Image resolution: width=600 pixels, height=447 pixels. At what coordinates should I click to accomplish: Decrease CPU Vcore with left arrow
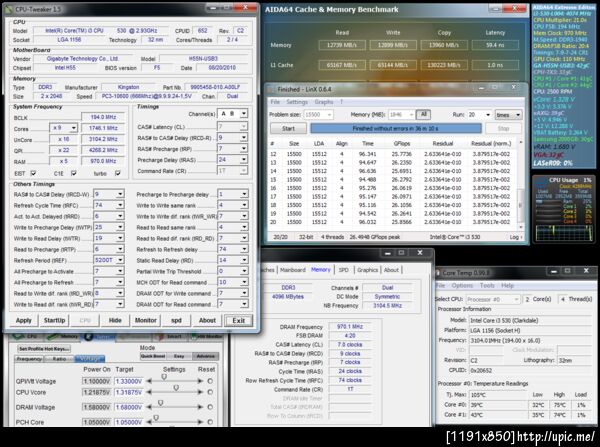(150, 392)
